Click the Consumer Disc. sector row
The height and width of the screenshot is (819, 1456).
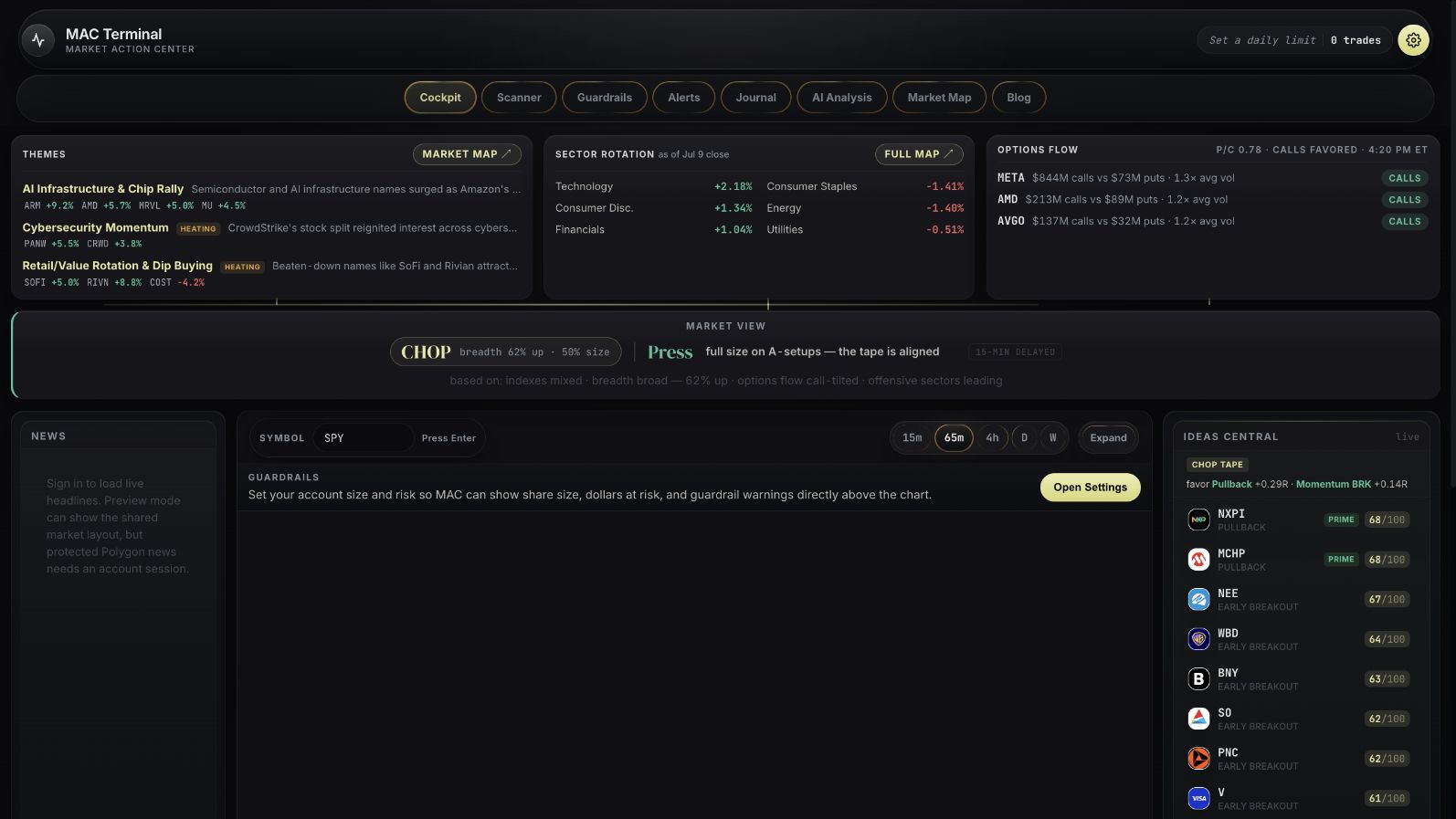[654, 208]
